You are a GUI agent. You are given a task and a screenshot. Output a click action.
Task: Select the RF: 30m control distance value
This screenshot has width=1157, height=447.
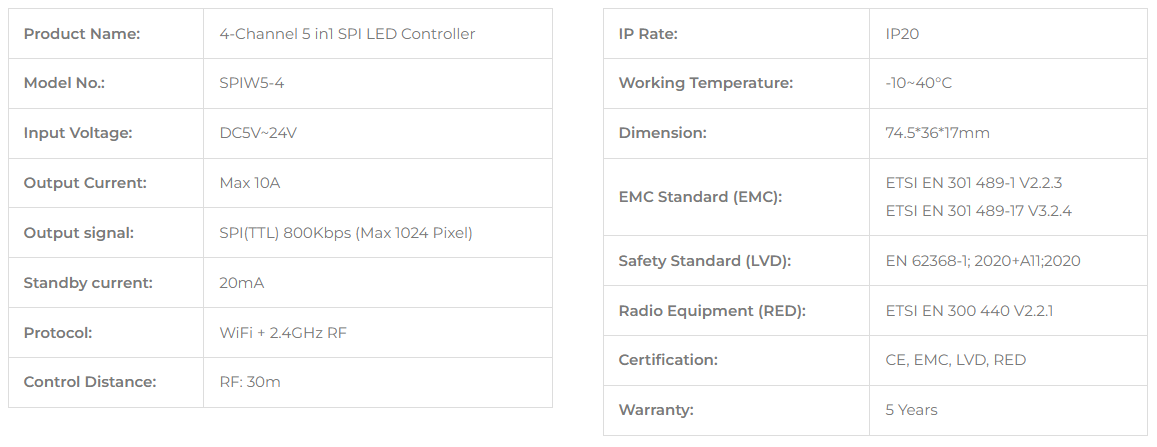coord(250,382)
